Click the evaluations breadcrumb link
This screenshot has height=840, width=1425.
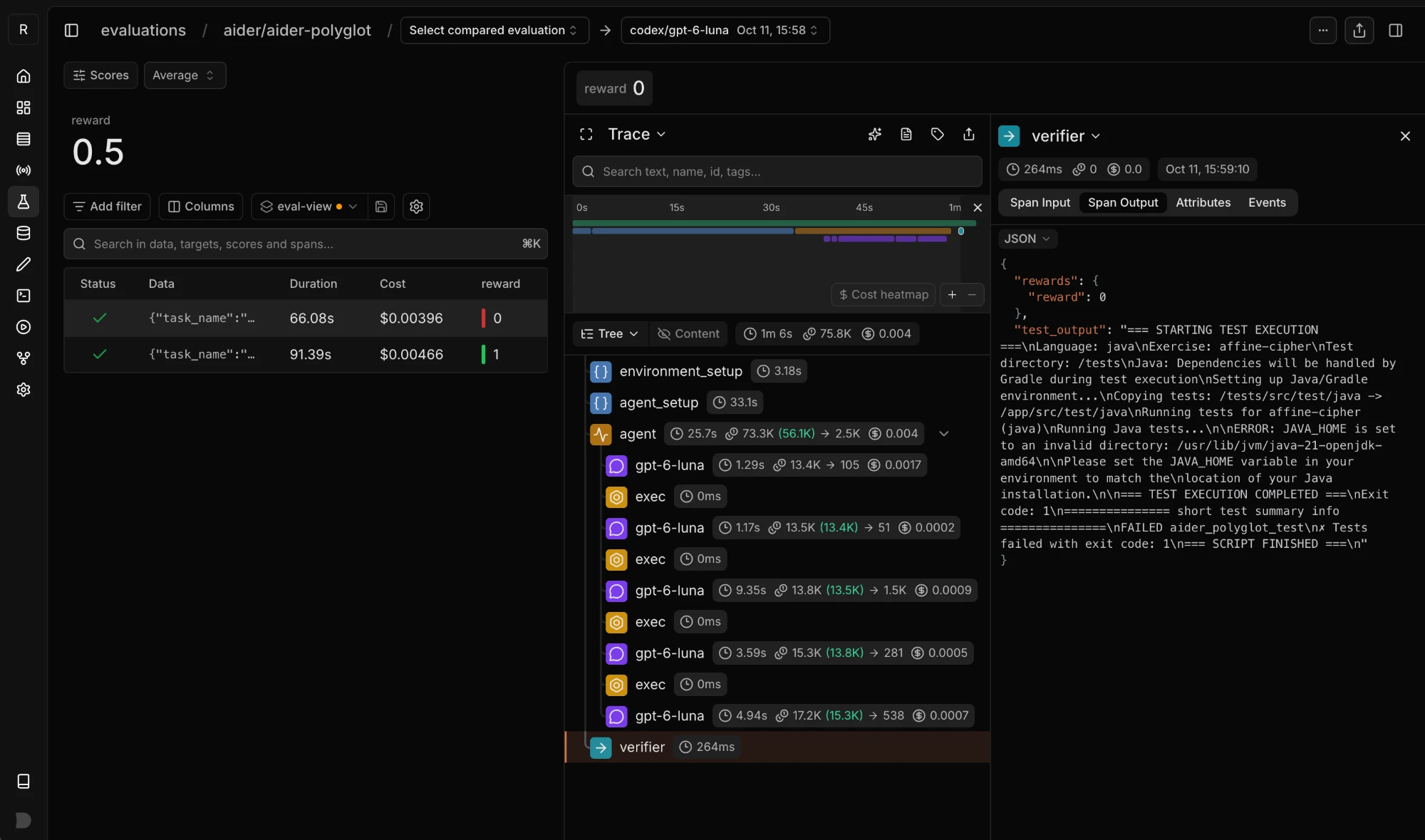[143, 31]
